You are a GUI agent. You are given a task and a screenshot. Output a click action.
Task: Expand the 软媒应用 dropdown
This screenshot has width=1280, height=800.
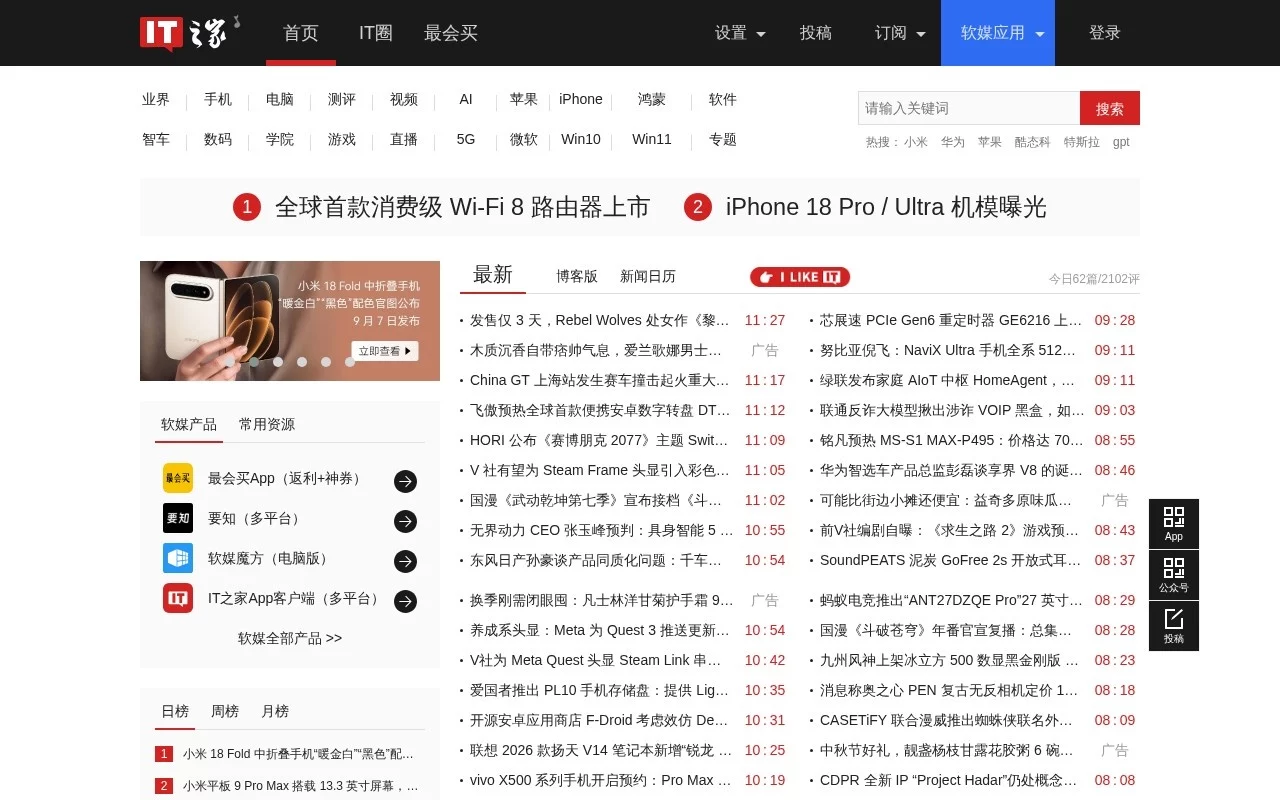998,33
